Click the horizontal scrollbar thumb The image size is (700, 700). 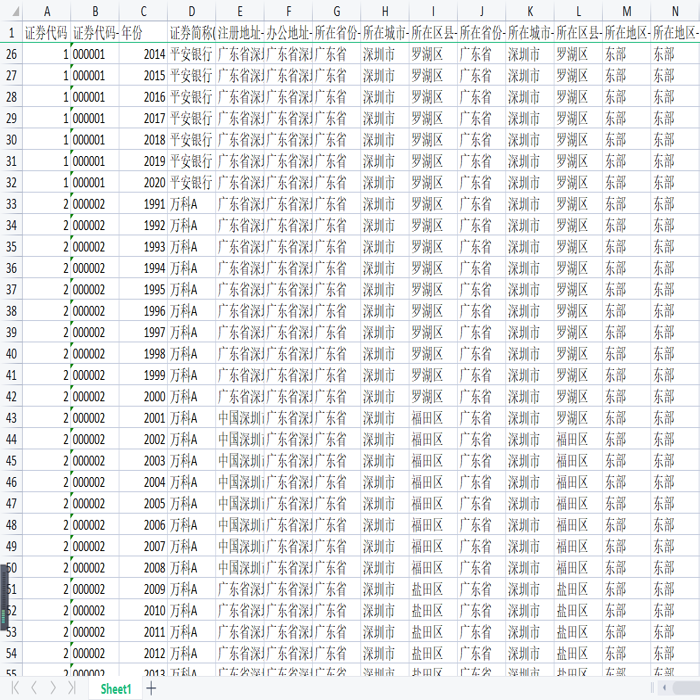click(x=686, y=688)
